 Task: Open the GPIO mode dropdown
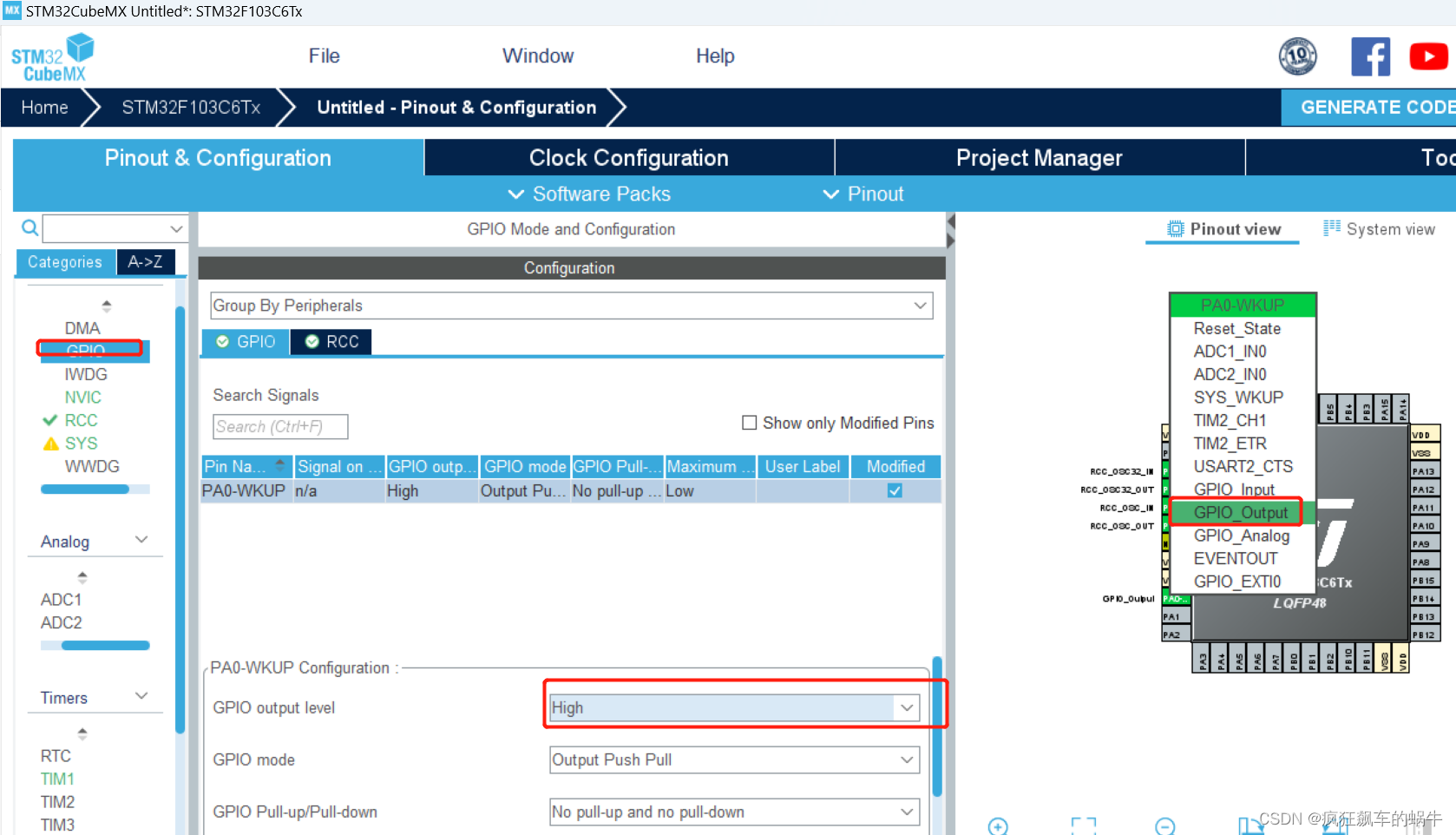(x=734, y=760)
